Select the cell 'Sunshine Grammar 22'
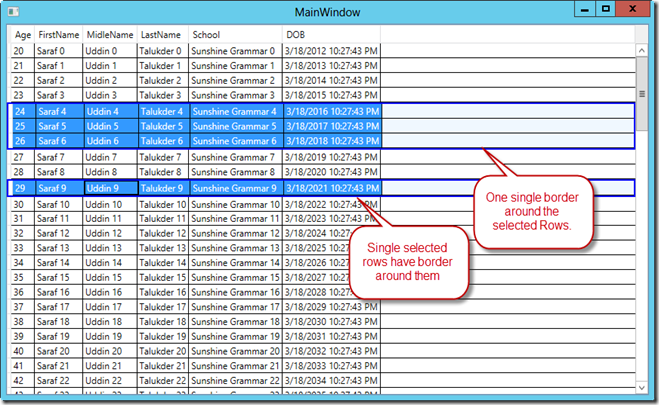 (235, 380)
